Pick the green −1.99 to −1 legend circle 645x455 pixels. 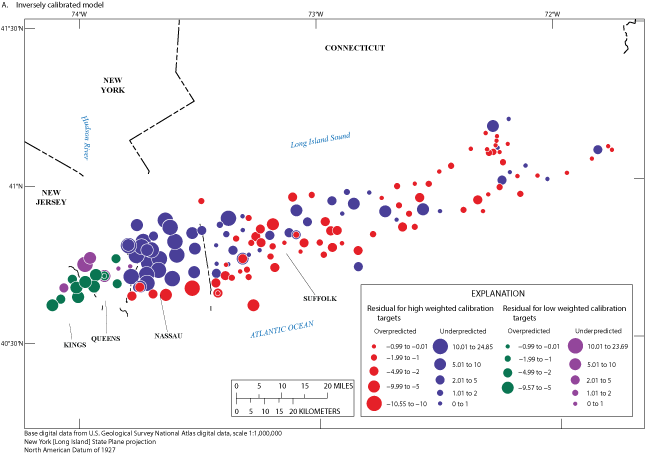click(x=507, y=357)
